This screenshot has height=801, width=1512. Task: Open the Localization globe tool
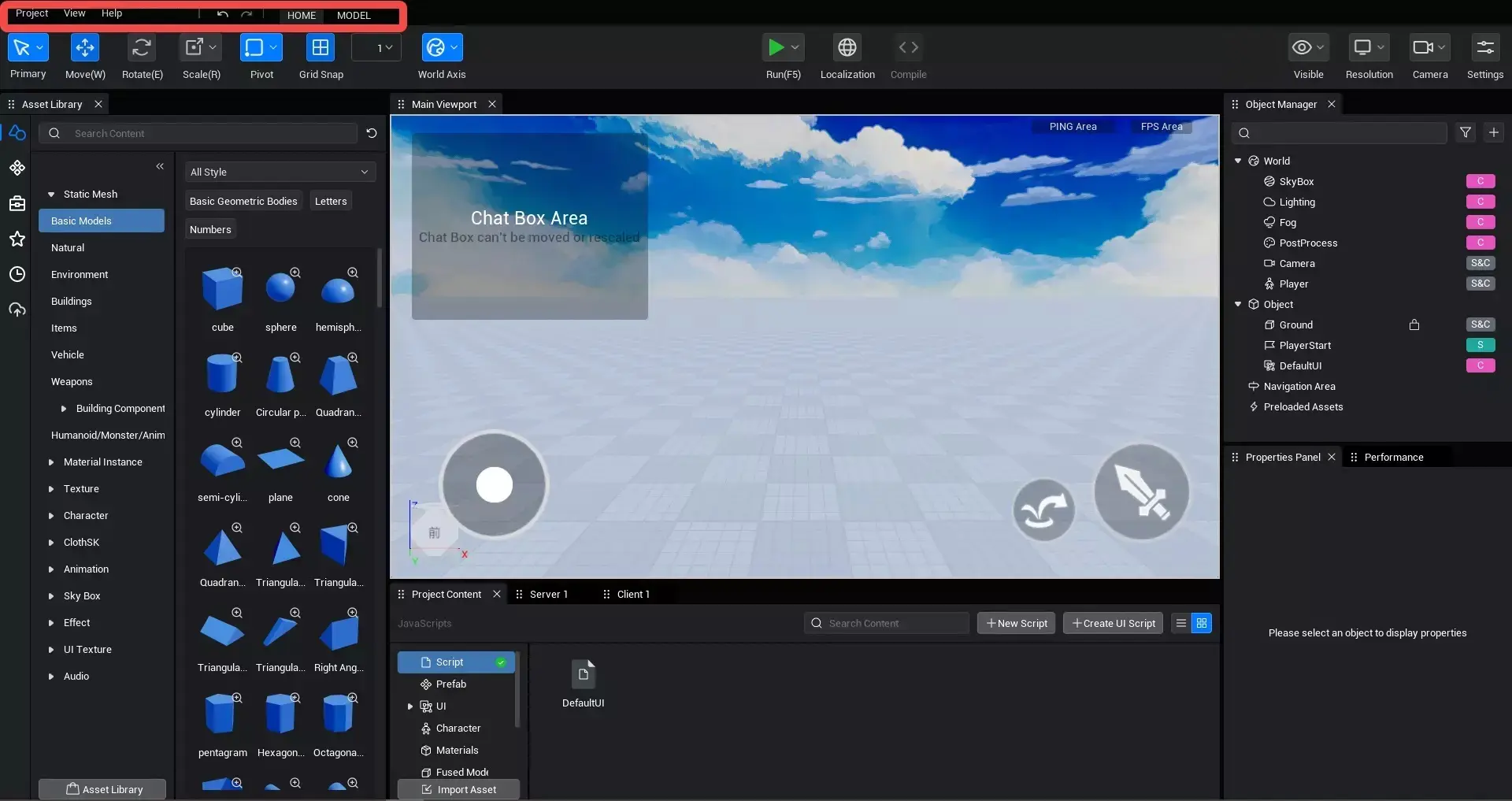click(x=847, y=47)
